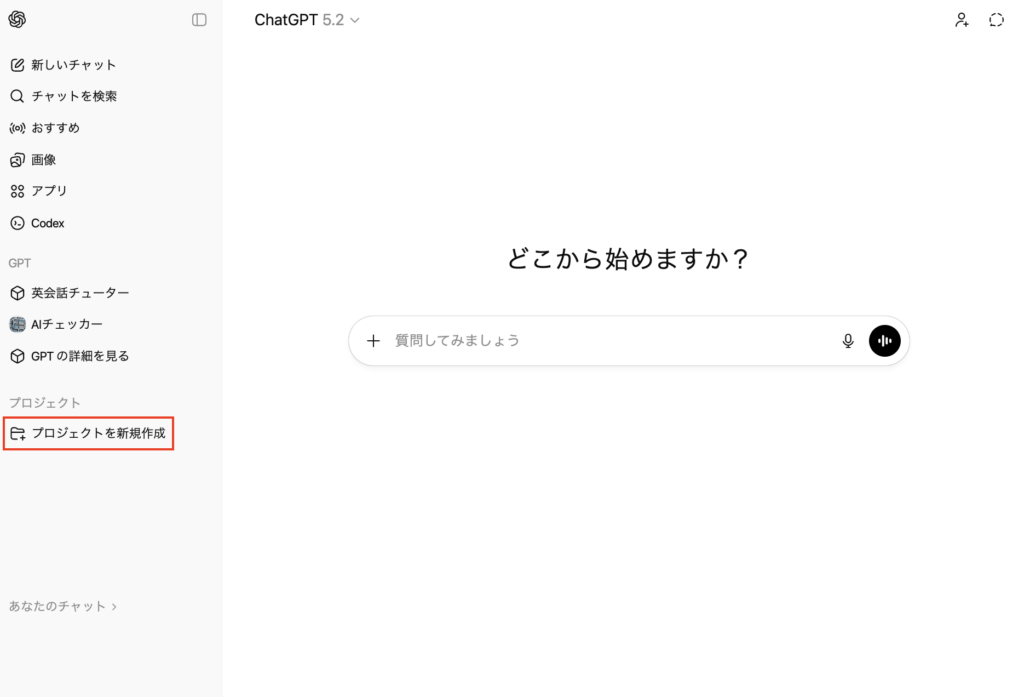Start a temporary chat using dashed circle icon
Viewport: 1024px width, 697px height.
pos(996,20)
